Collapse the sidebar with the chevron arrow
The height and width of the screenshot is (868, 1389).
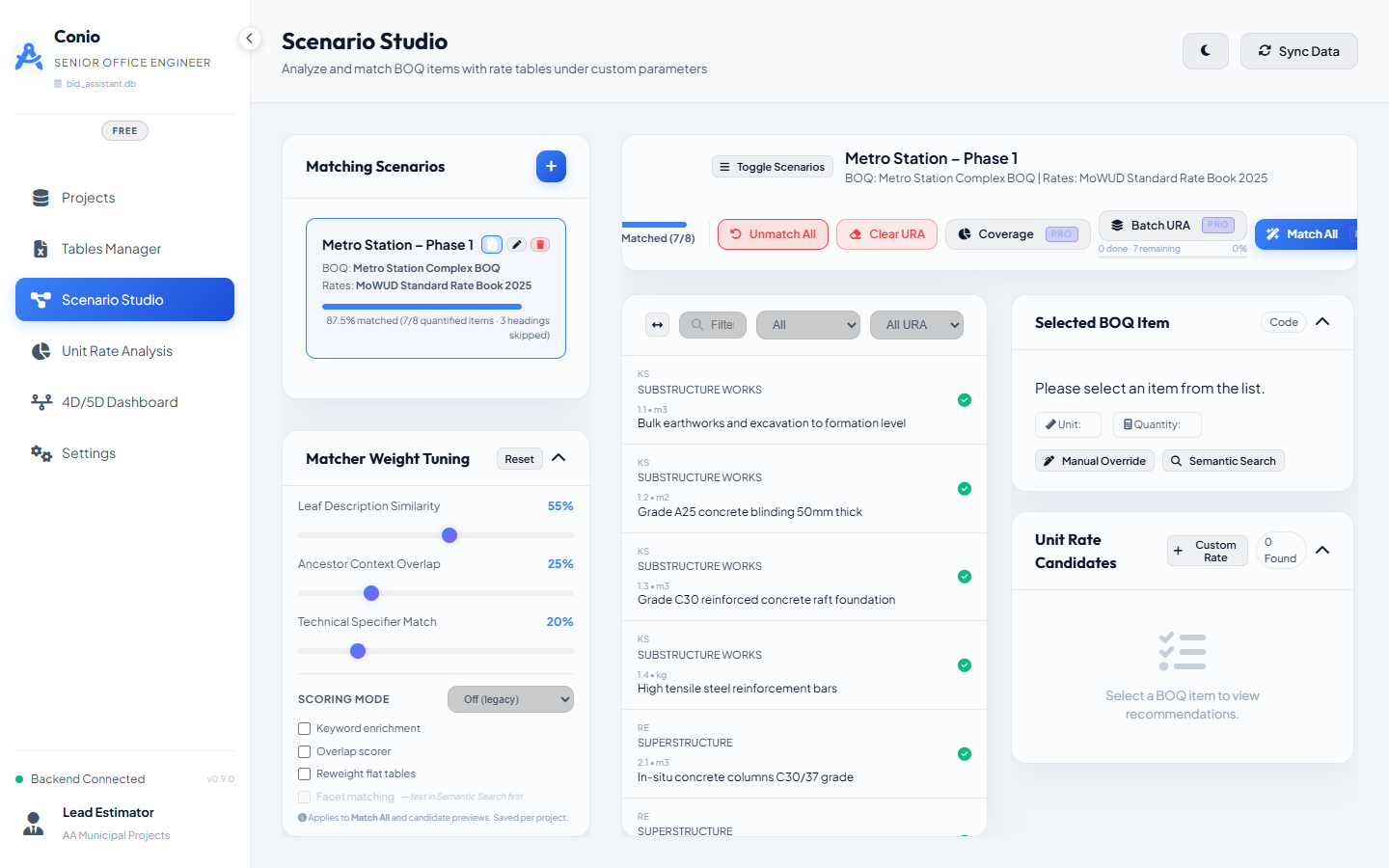point(249,39)
